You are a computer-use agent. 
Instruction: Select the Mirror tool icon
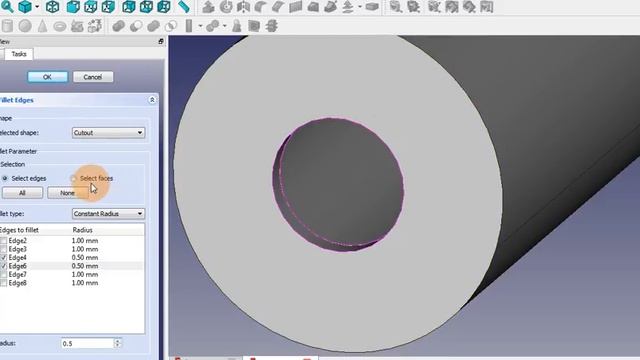coord(243,7)
